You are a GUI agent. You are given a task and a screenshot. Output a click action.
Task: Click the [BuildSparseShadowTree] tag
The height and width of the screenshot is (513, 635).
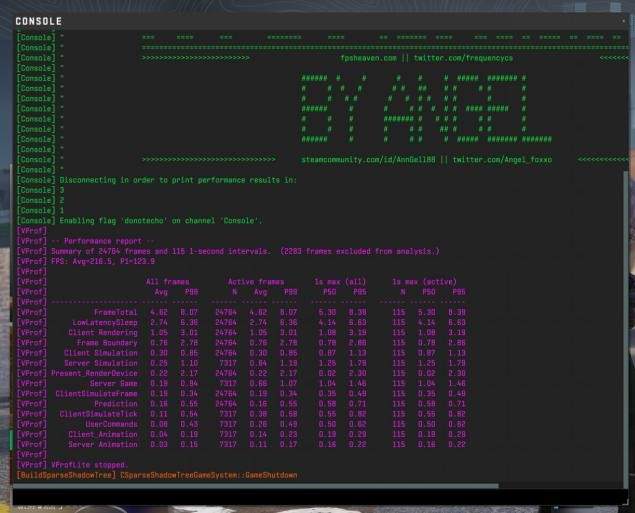pos(66,475)
